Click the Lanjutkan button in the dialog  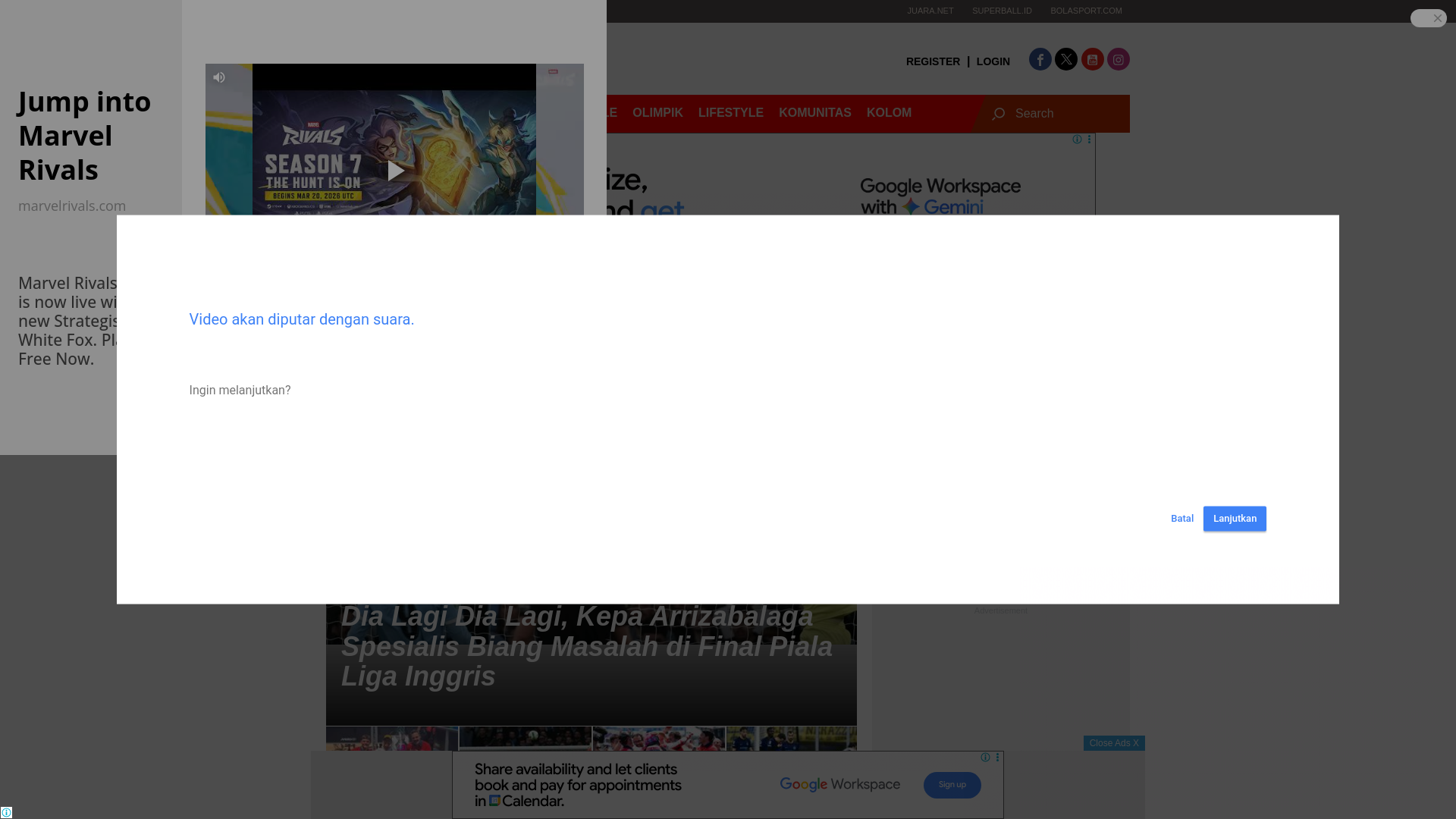click(1235, 519)
